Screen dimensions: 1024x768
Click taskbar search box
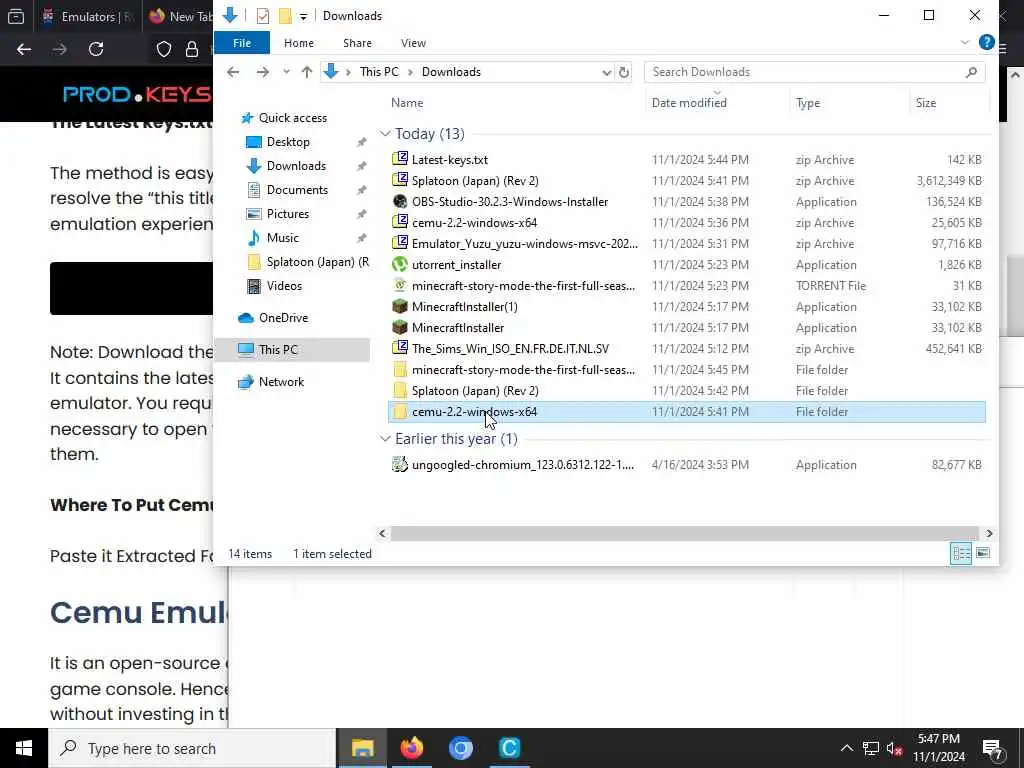coord(192,748)
